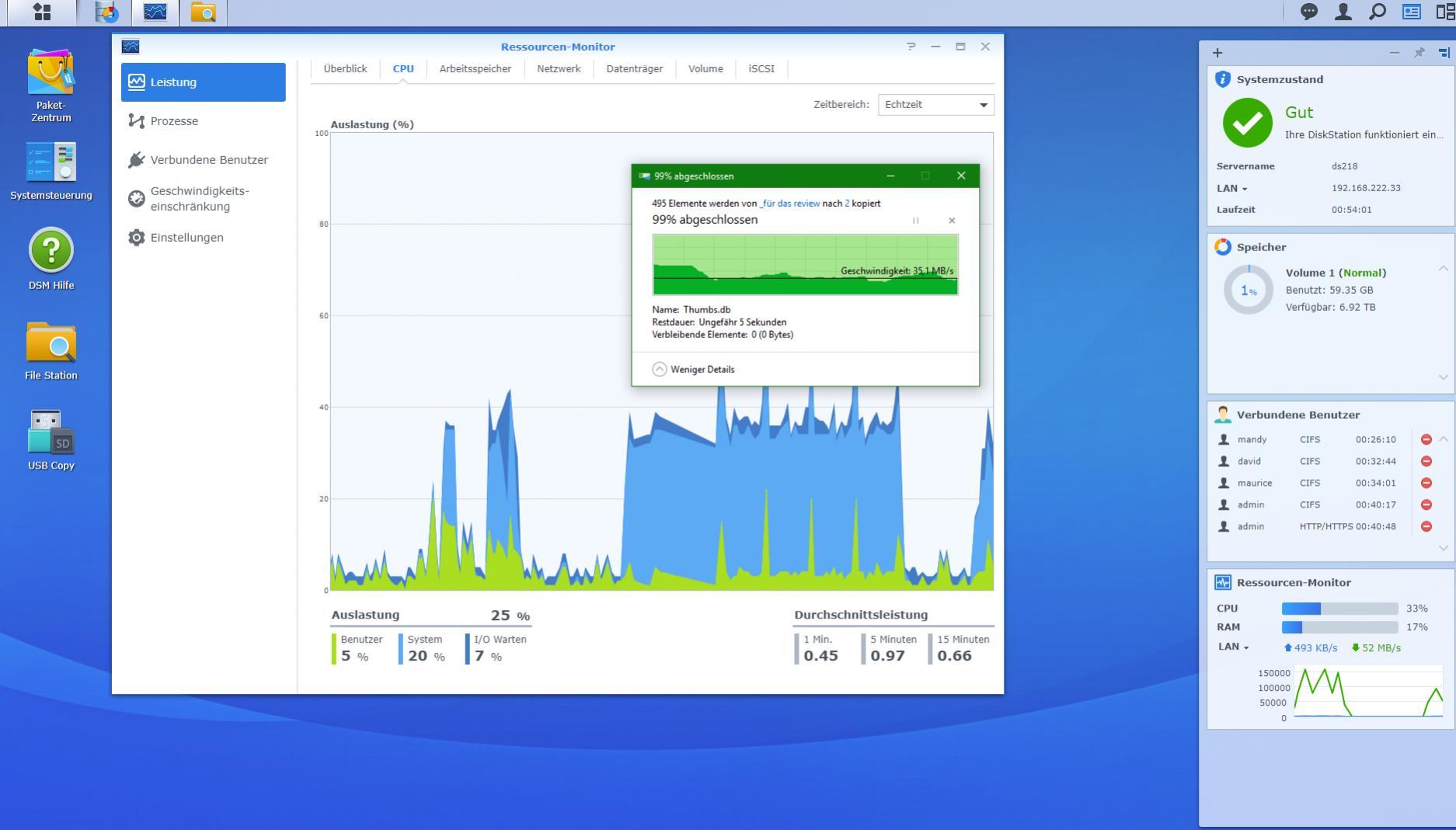
Task: Open Paket-Zentrum desktop shortcut
Action: point(51,85)
